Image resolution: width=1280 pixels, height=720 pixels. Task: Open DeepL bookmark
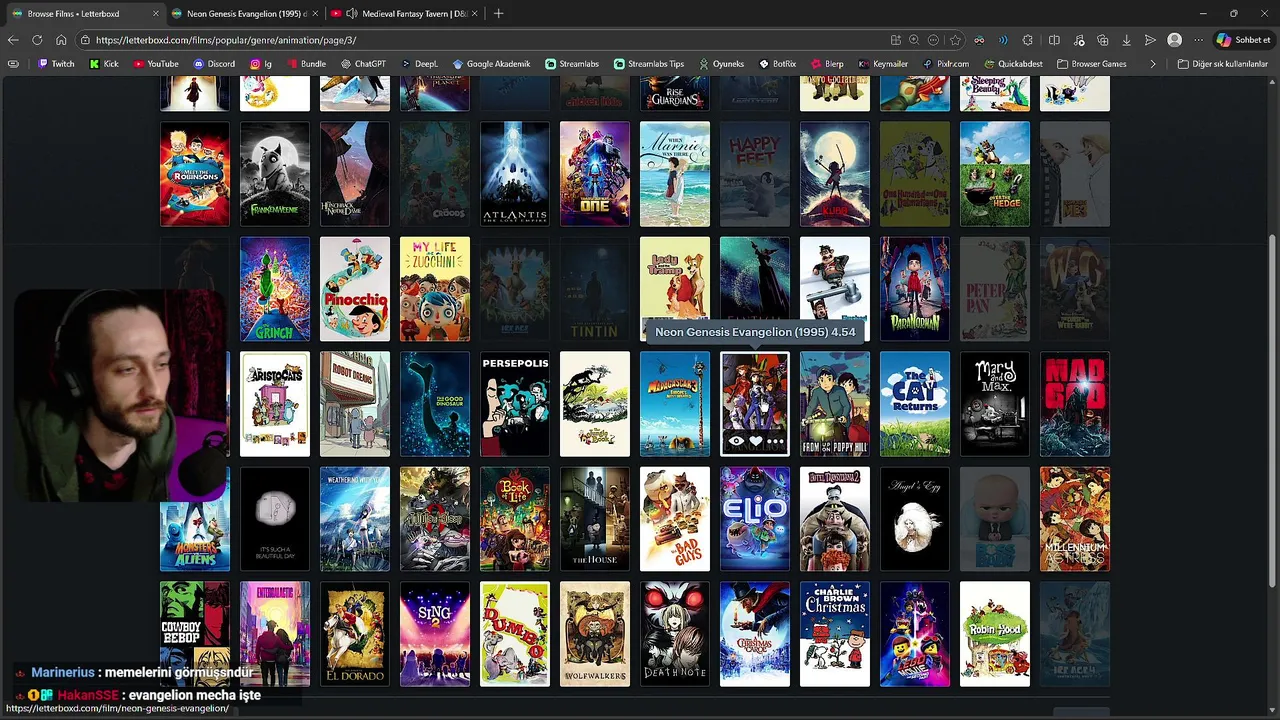pyautogui.click(x=419, y=64)
